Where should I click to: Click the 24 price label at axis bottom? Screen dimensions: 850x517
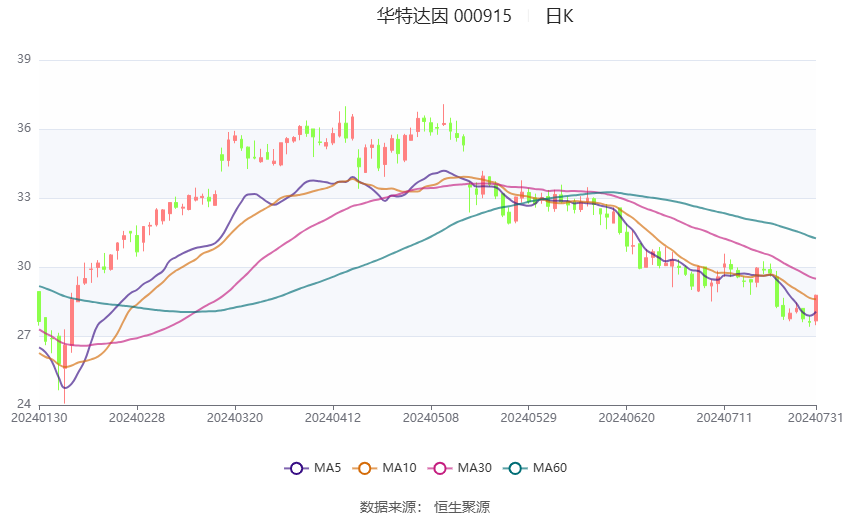tap(24, 404)
